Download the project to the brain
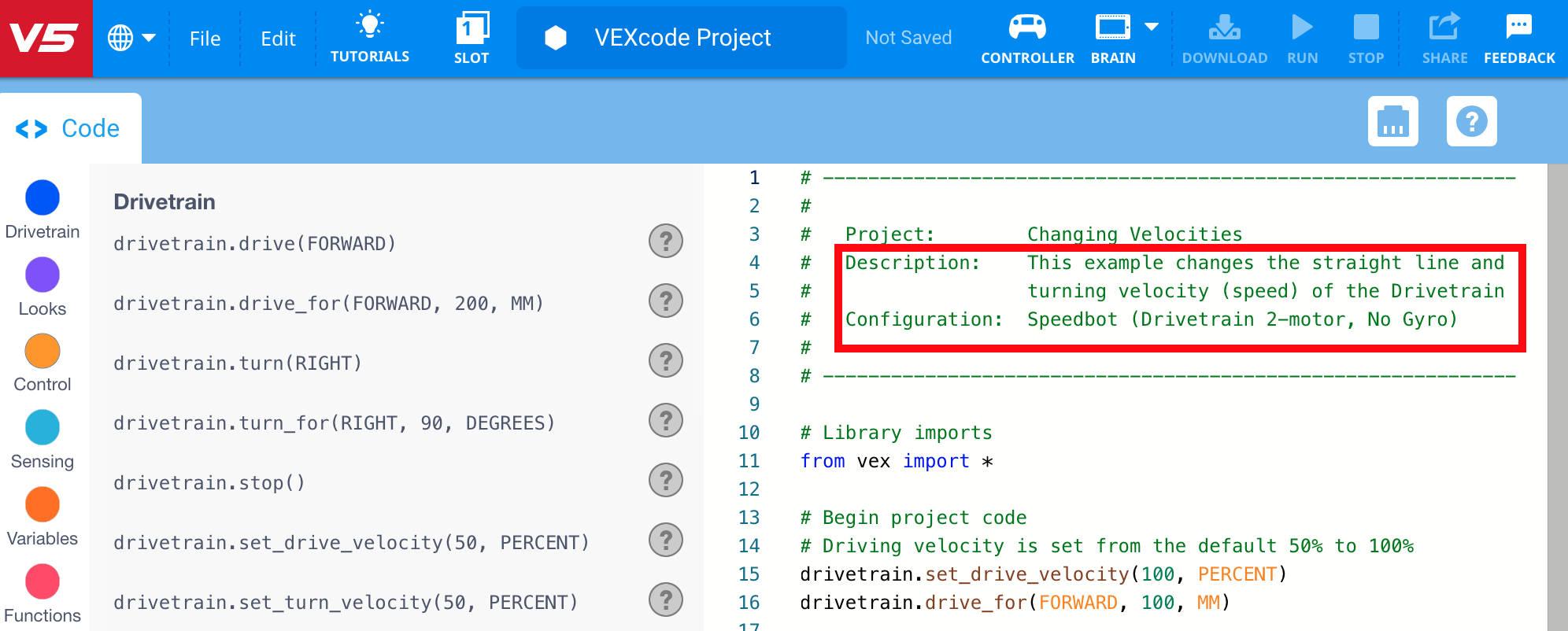 click(x=1225, y=35)
